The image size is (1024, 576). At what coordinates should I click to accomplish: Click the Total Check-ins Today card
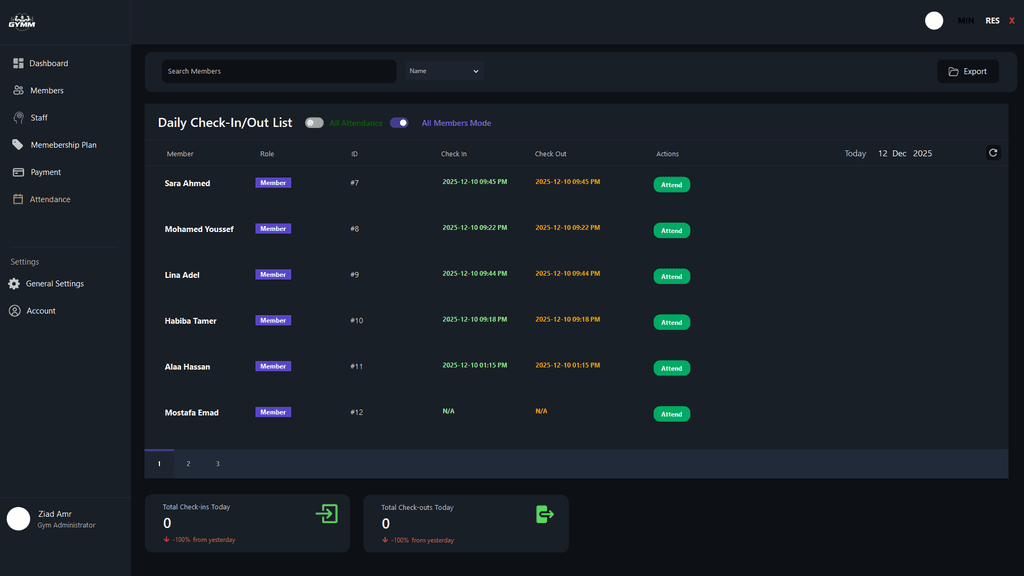tap(247, 523)
